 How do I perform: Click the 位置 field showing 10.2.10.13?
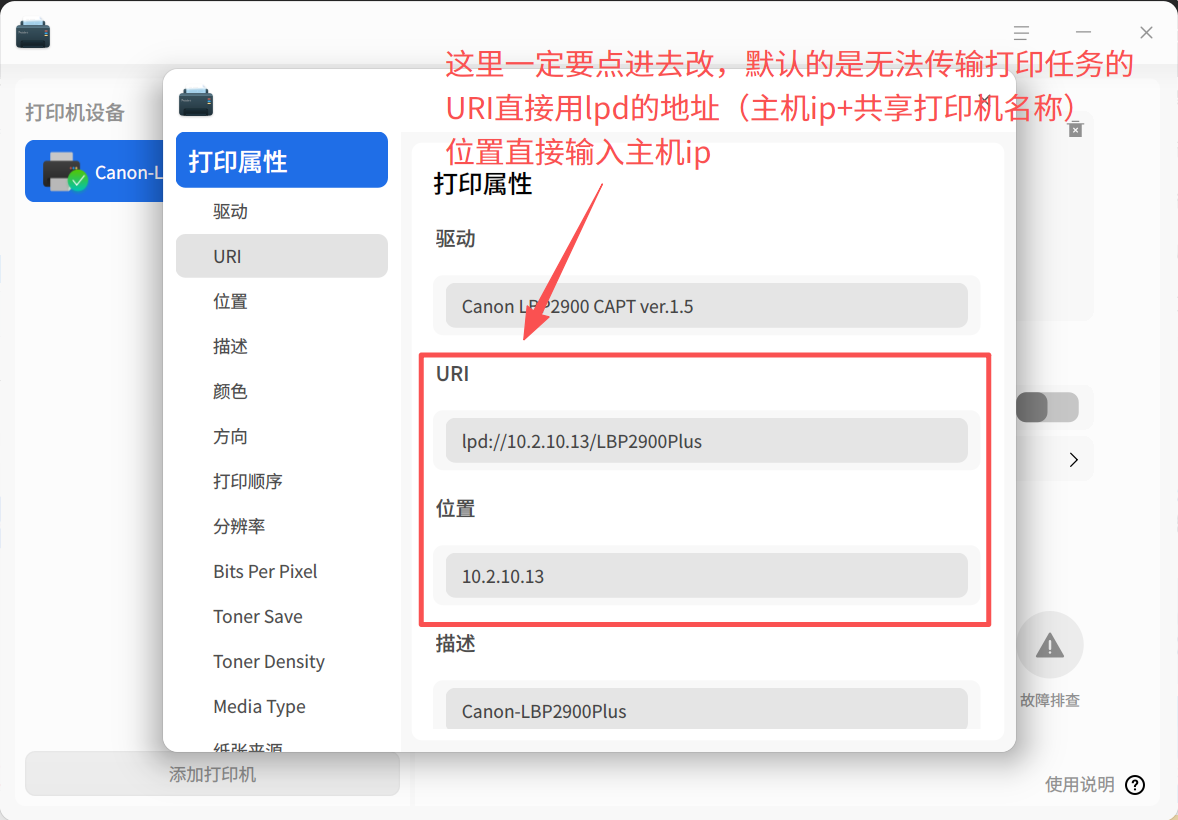click(706, 576)
